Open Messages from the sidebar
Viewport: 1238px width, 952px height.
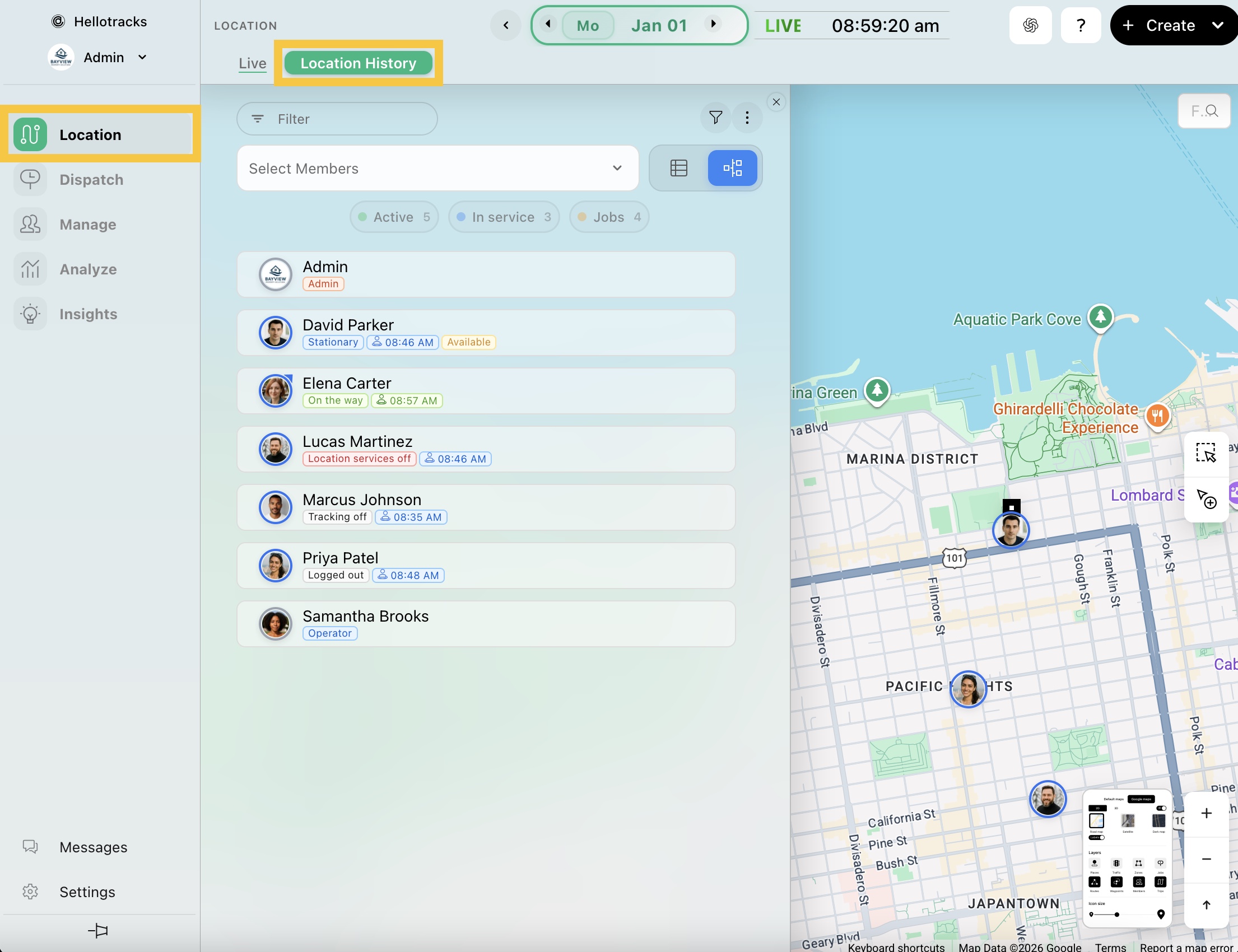click(x=93, y=847)
